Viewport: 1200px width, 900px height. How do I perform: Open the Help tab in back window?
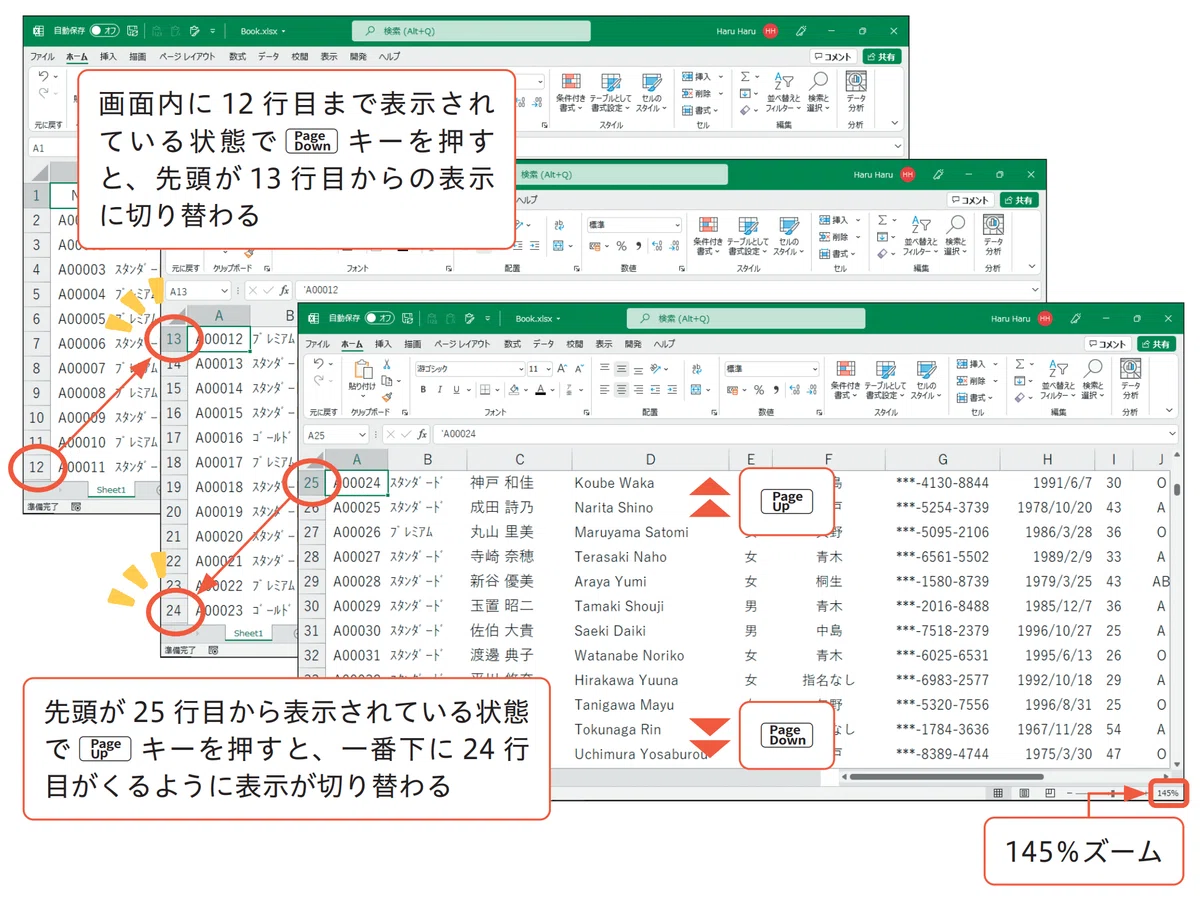[x=389, y=57]
